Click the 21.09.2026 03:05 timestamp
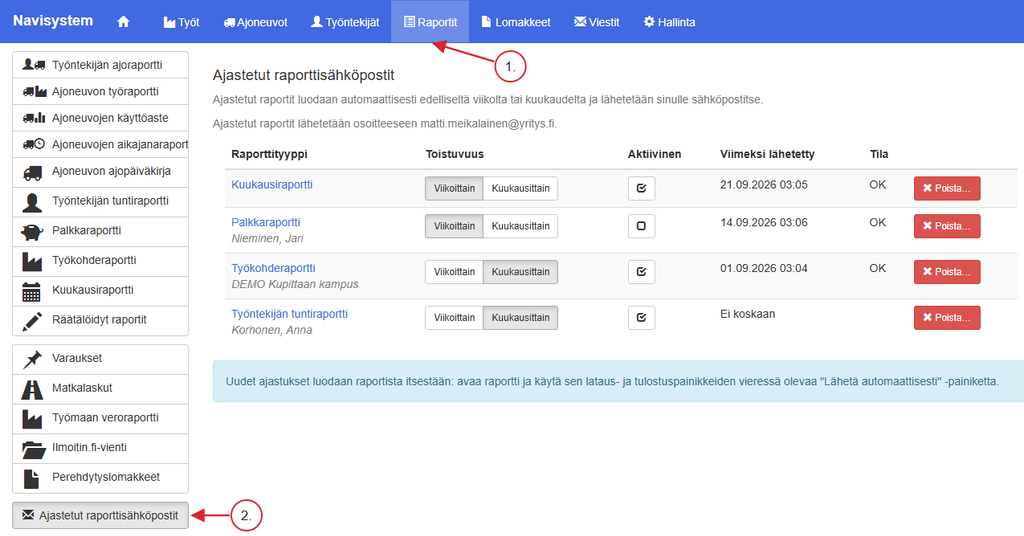 point(763,185)
